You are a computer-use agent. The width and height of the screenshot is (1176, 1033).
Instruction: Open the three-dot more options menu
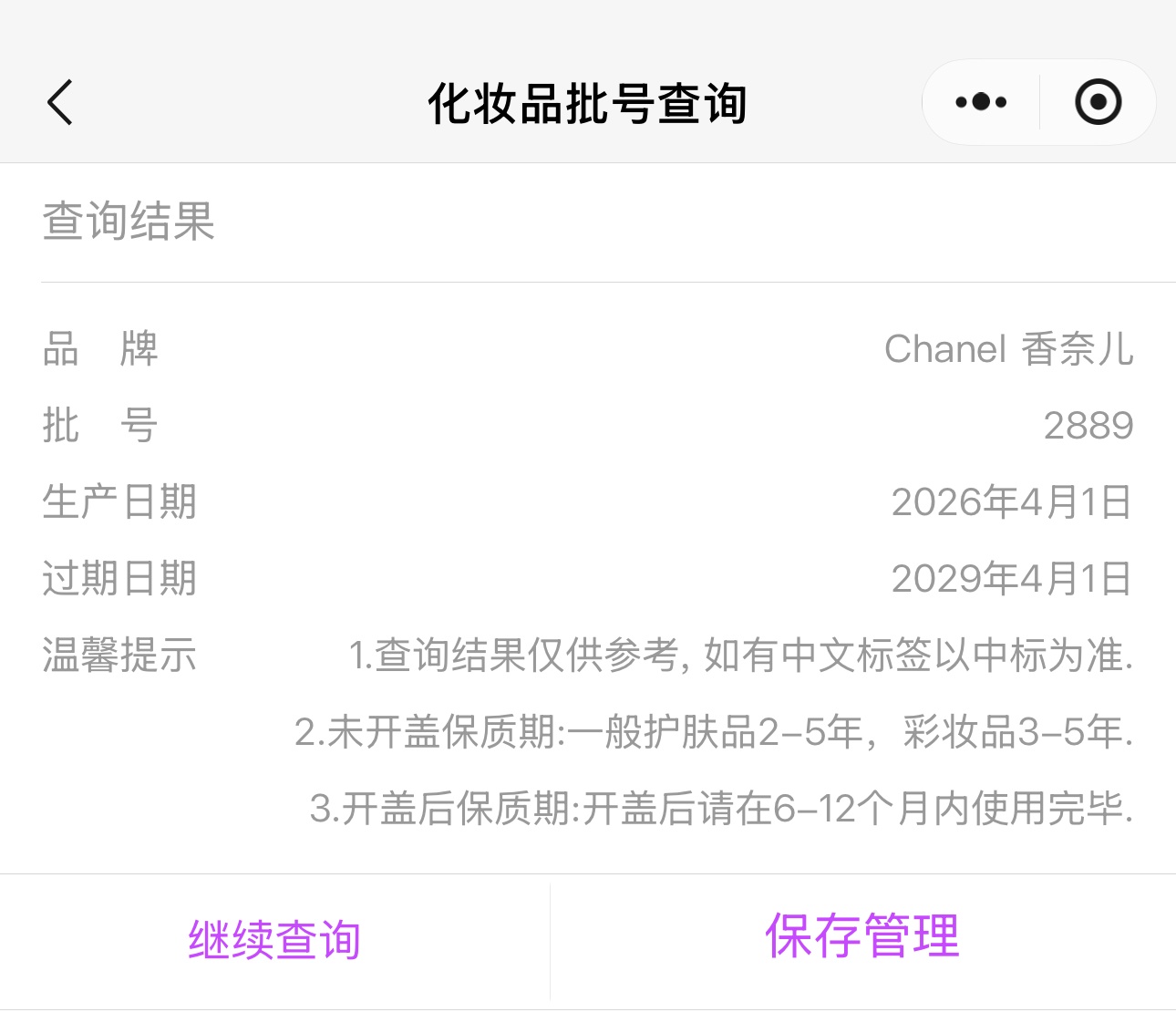(981, 102)
